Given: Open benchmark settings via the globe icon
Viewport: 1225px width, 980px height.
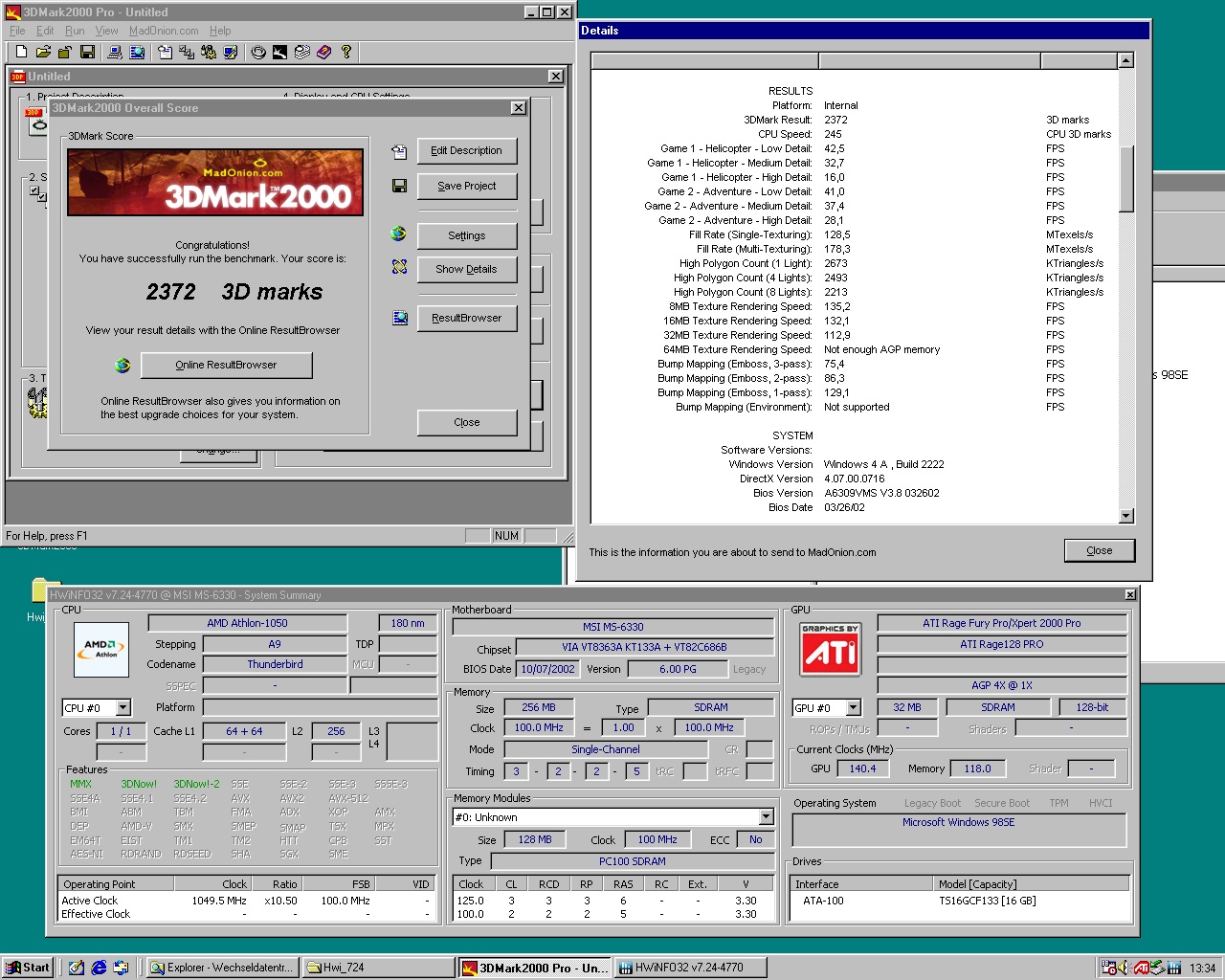Looking at the screenshot, I should point(399,235).
